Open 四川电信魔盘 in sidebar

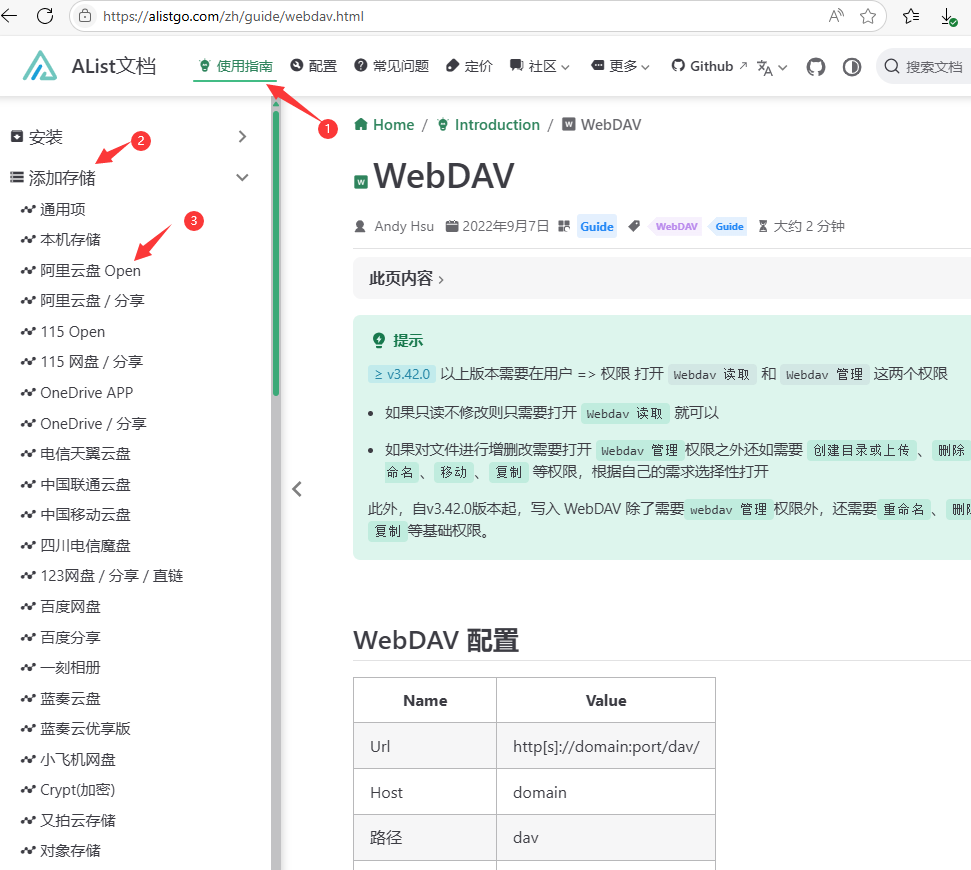[76, 546]
